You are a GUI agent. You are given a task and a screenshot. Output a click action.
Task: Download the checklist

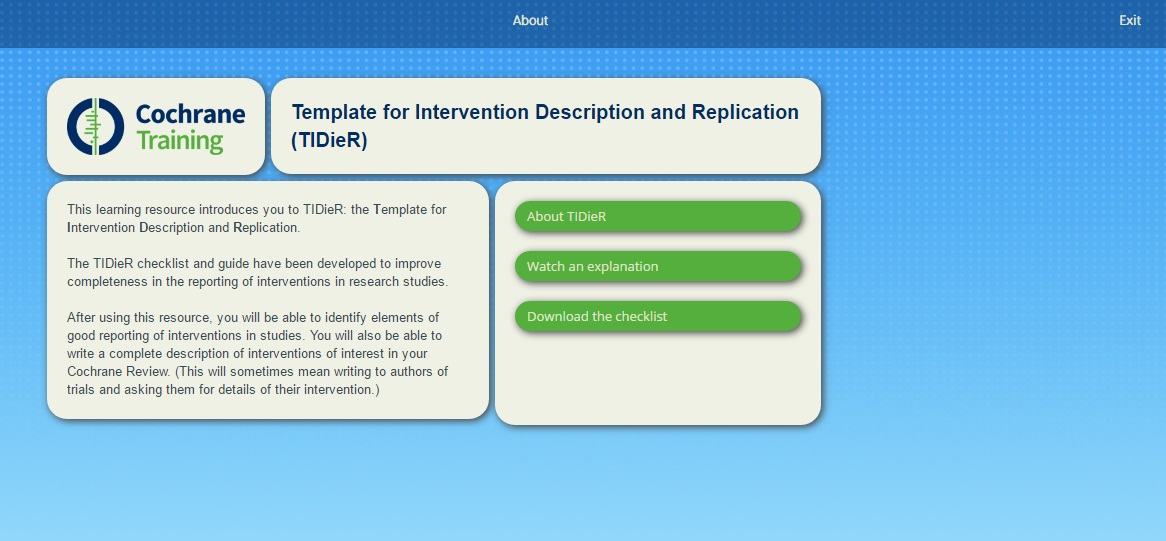(x=657, y=316)
